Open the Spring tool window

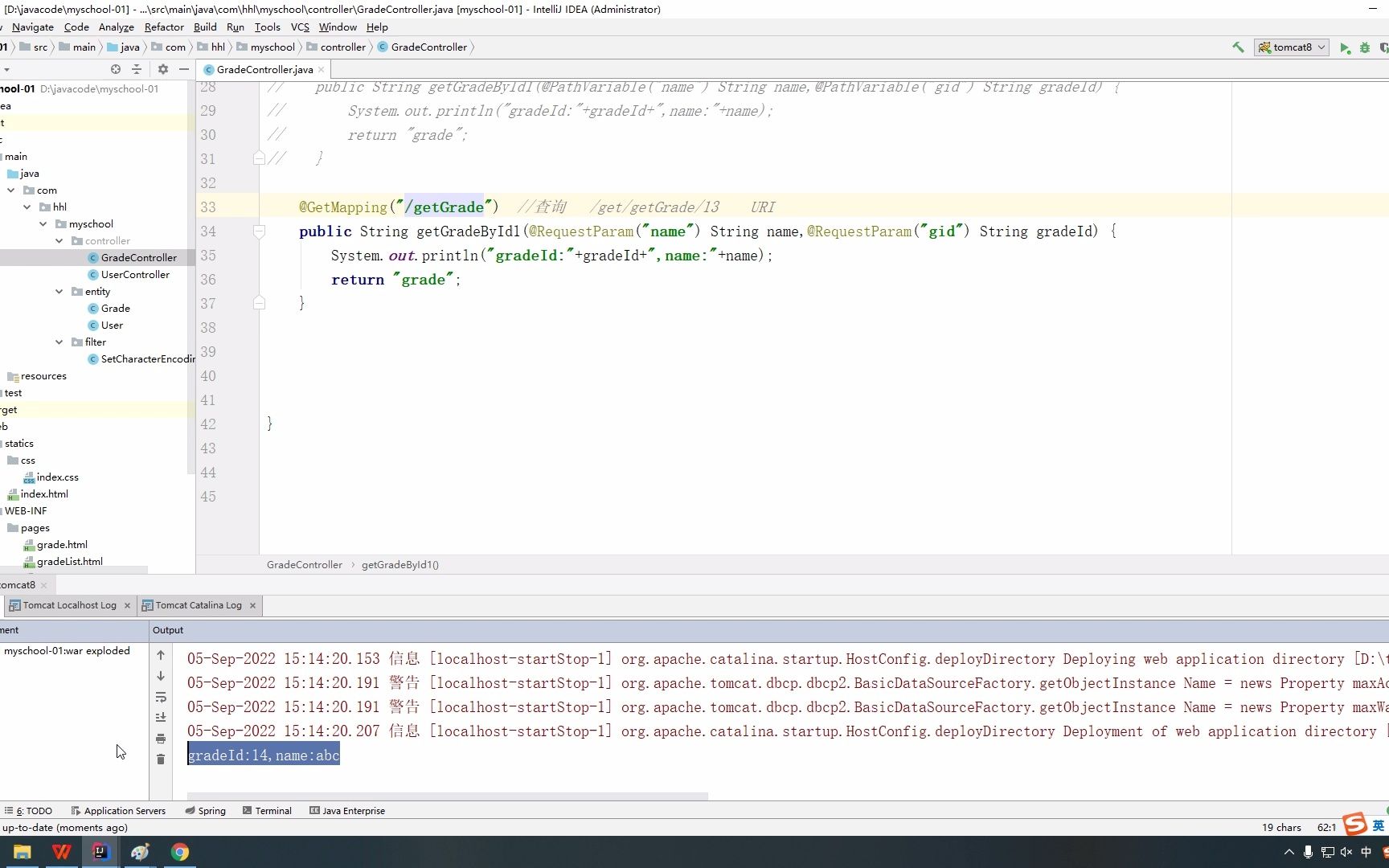[x=206, y=811]
